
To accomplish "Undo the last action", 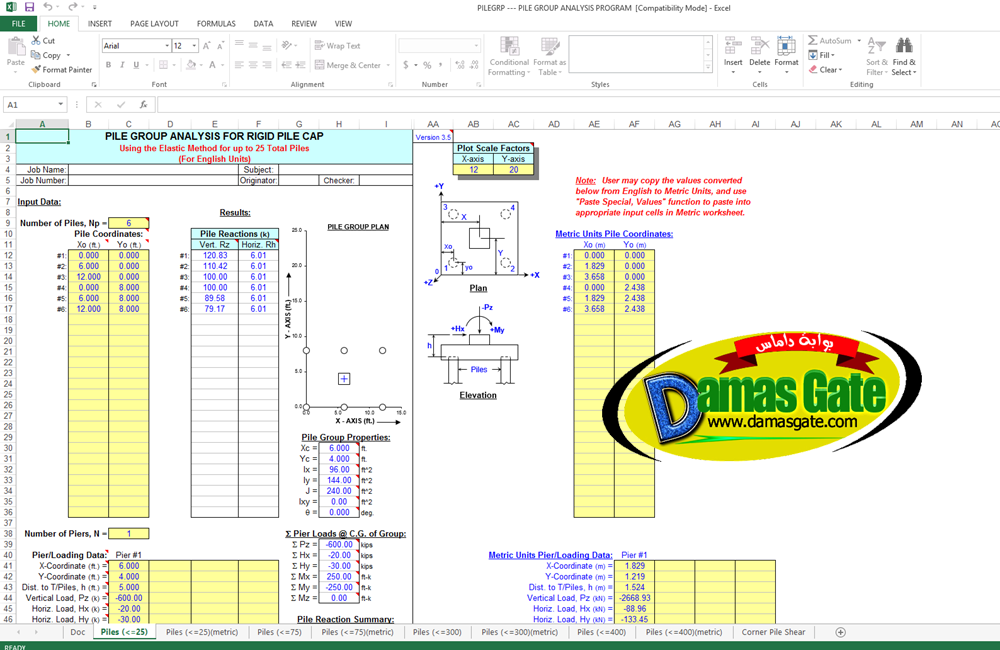I will (x=48, y=7).
